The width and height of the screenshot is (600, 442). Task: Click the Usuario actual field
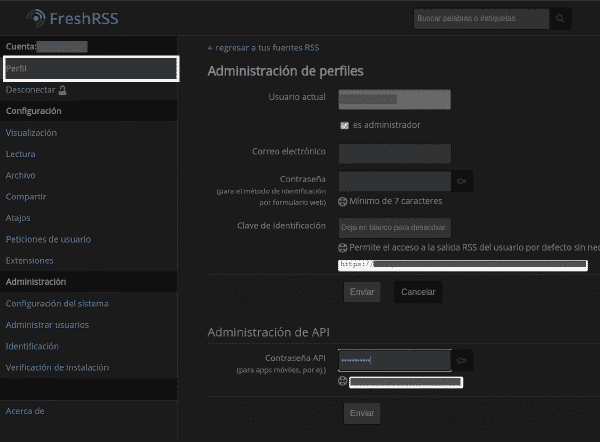tap(395, 99)
